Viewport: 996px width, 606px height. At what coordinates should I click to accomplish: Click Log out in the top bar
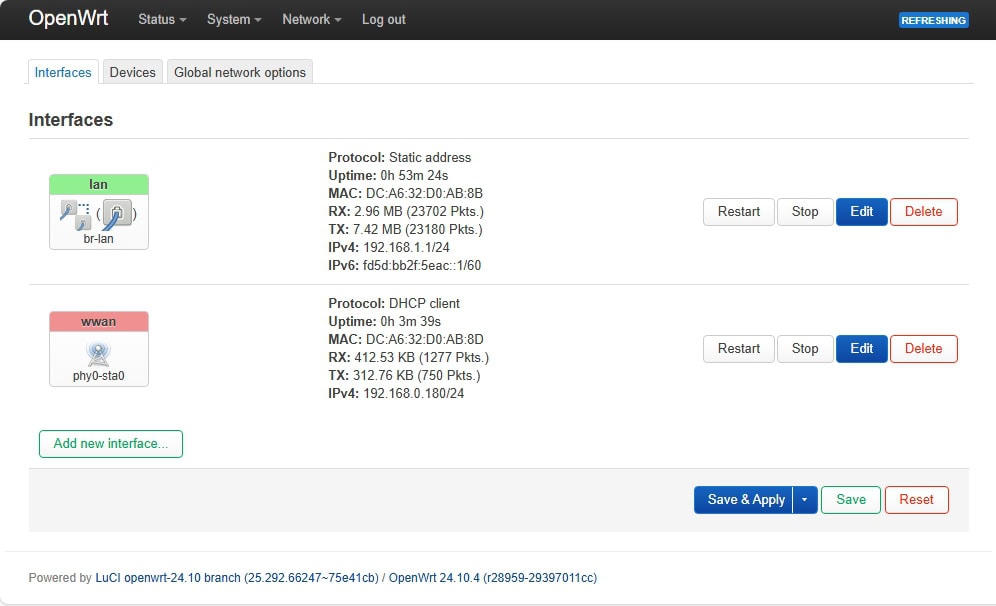pyautogui.click(x=383, y=19)
